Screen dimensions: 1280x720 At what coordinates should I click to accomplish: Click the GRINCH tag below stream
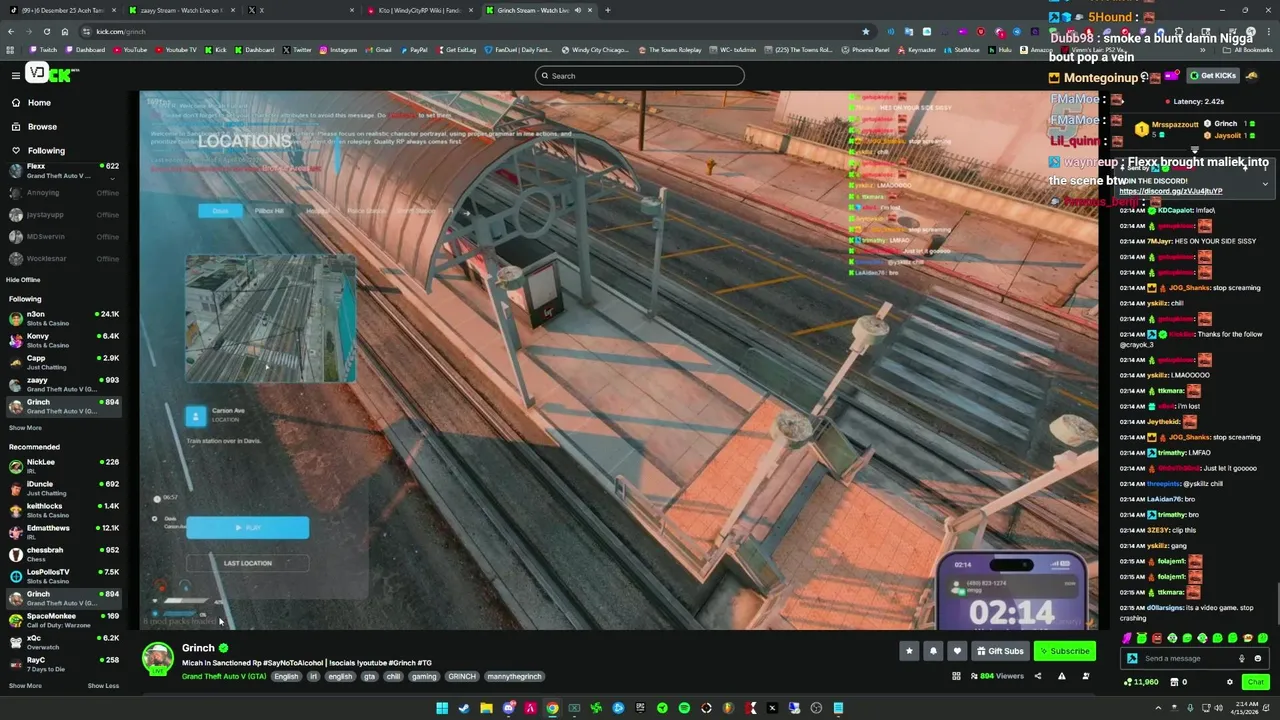point(462,676)
